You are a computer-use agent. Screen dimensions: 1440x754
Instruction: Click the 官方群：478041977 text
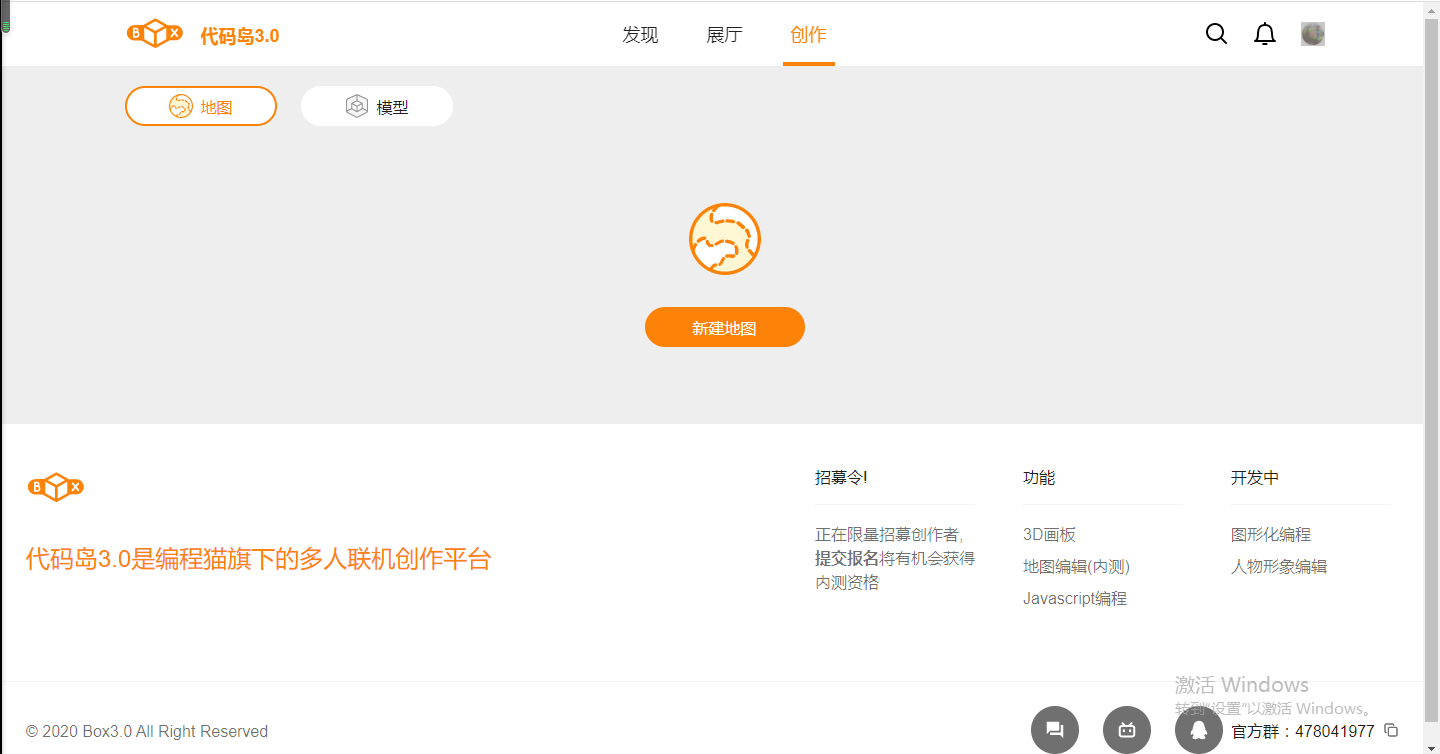point(1303,731)
